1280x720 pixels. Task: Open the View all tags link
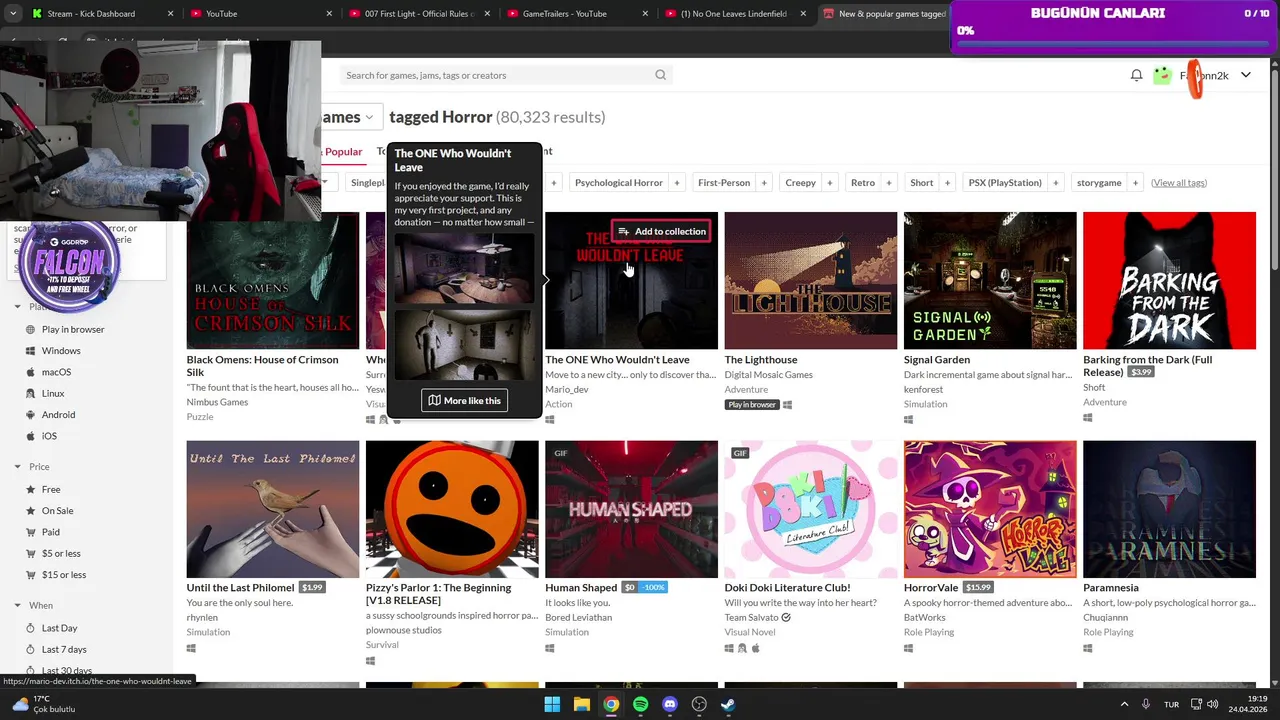coord(1178,183)
